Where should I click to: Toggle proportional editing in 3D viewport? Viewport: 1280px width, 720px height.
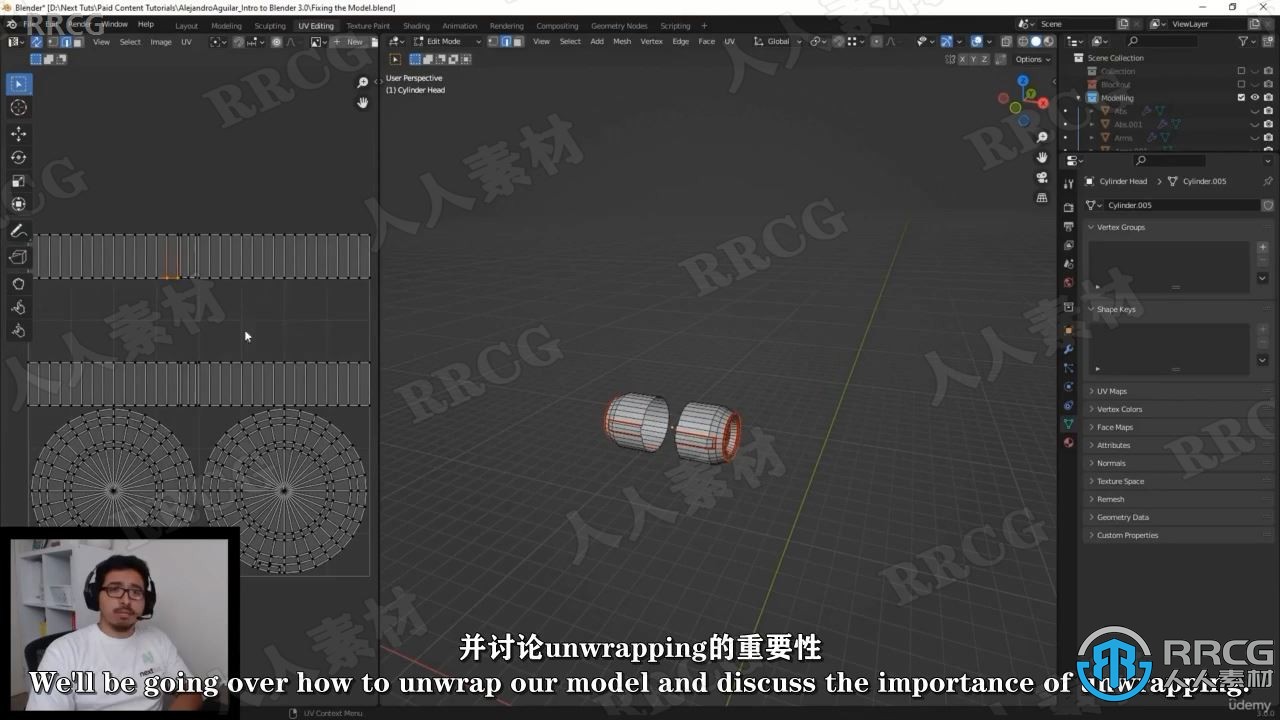[x=877, y=41]
